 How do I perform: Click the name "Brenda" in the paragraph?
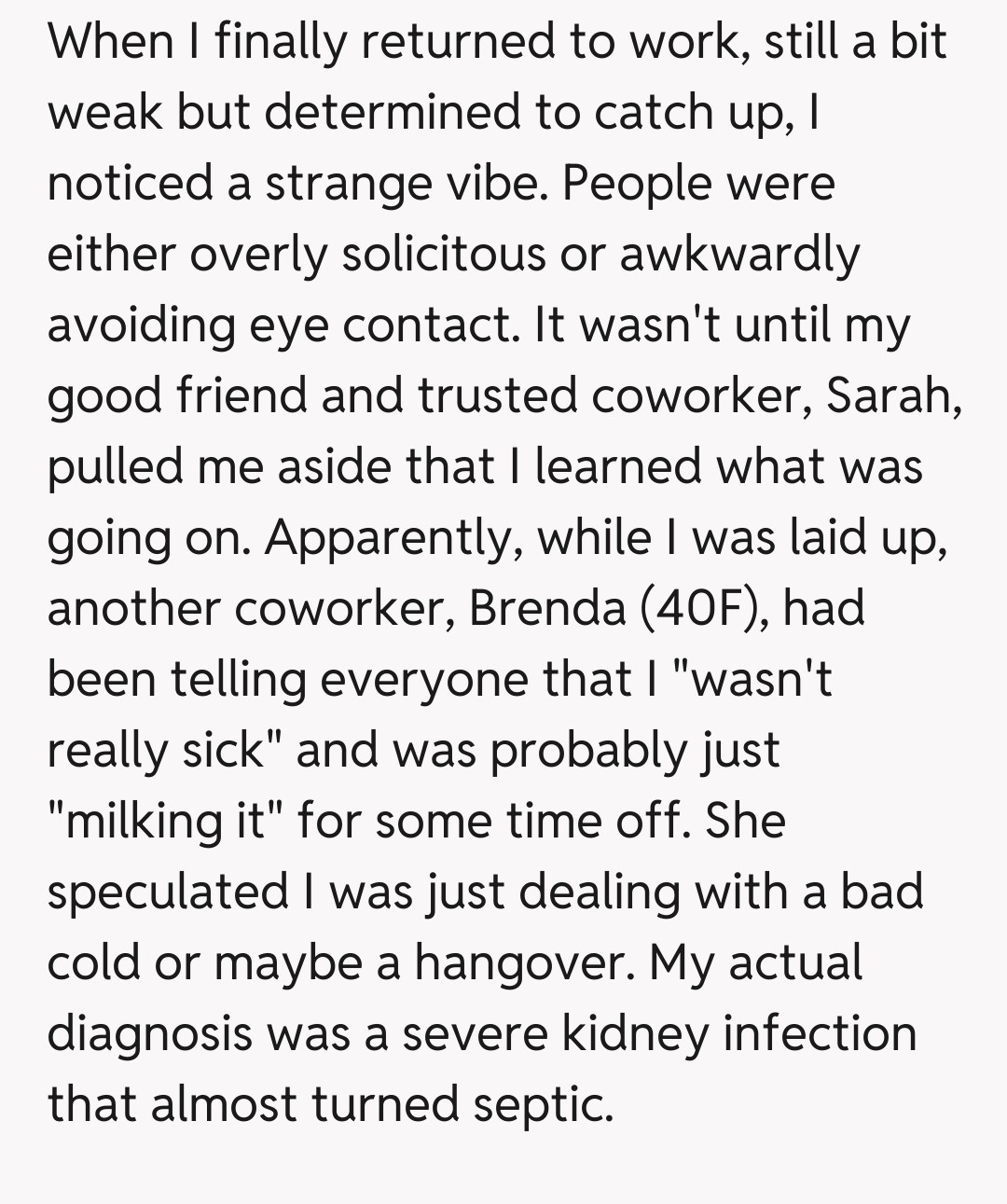coord(546,608)
